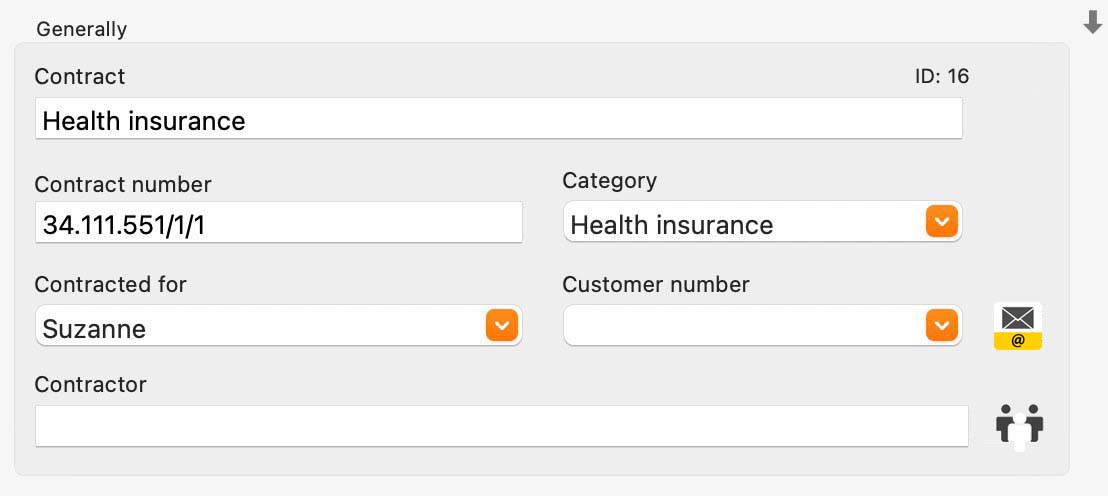
Task: Click the Contract name field with Health insurance
Action: click(499, 119)
